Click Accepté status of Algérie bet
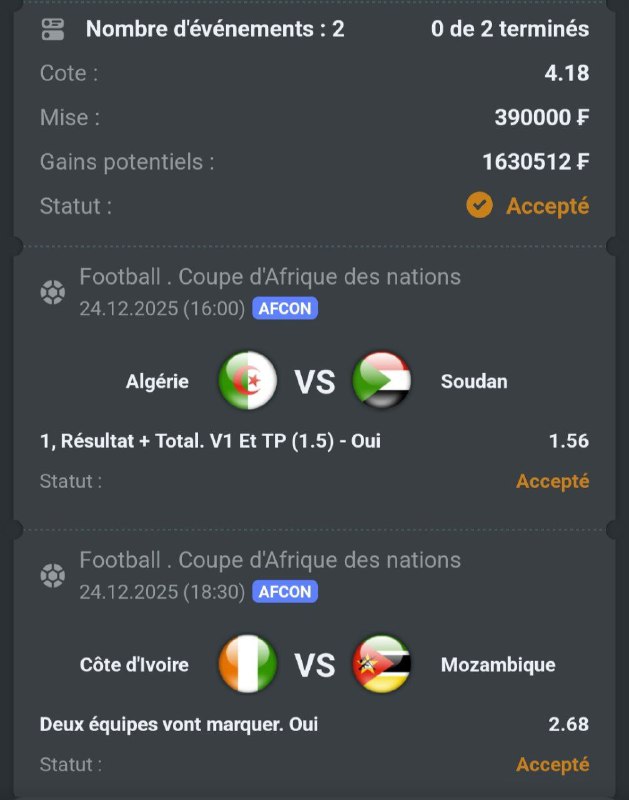The height and width of the screenshot is (800, 629). point(552,481)
